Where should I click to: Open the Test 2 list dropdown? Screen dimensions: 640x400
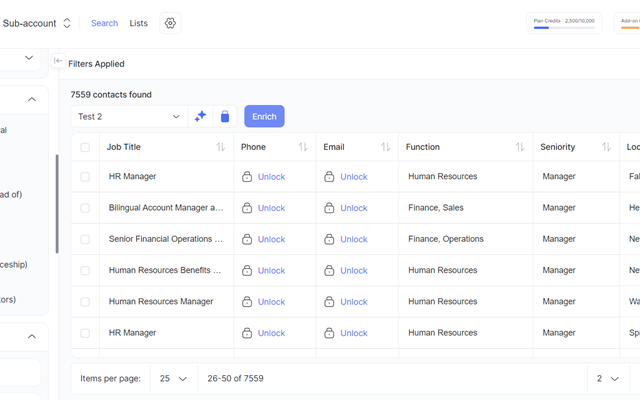[129, 116]
